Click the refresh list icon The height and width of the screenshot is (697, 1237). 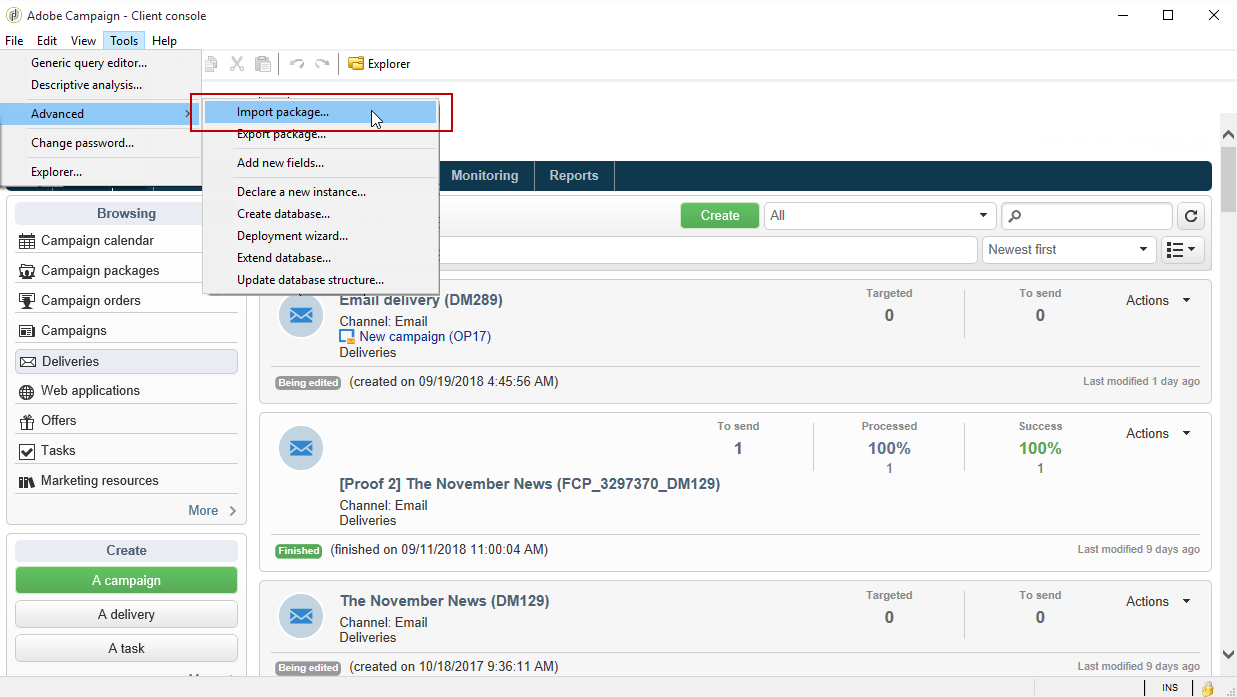(1191, 216)
